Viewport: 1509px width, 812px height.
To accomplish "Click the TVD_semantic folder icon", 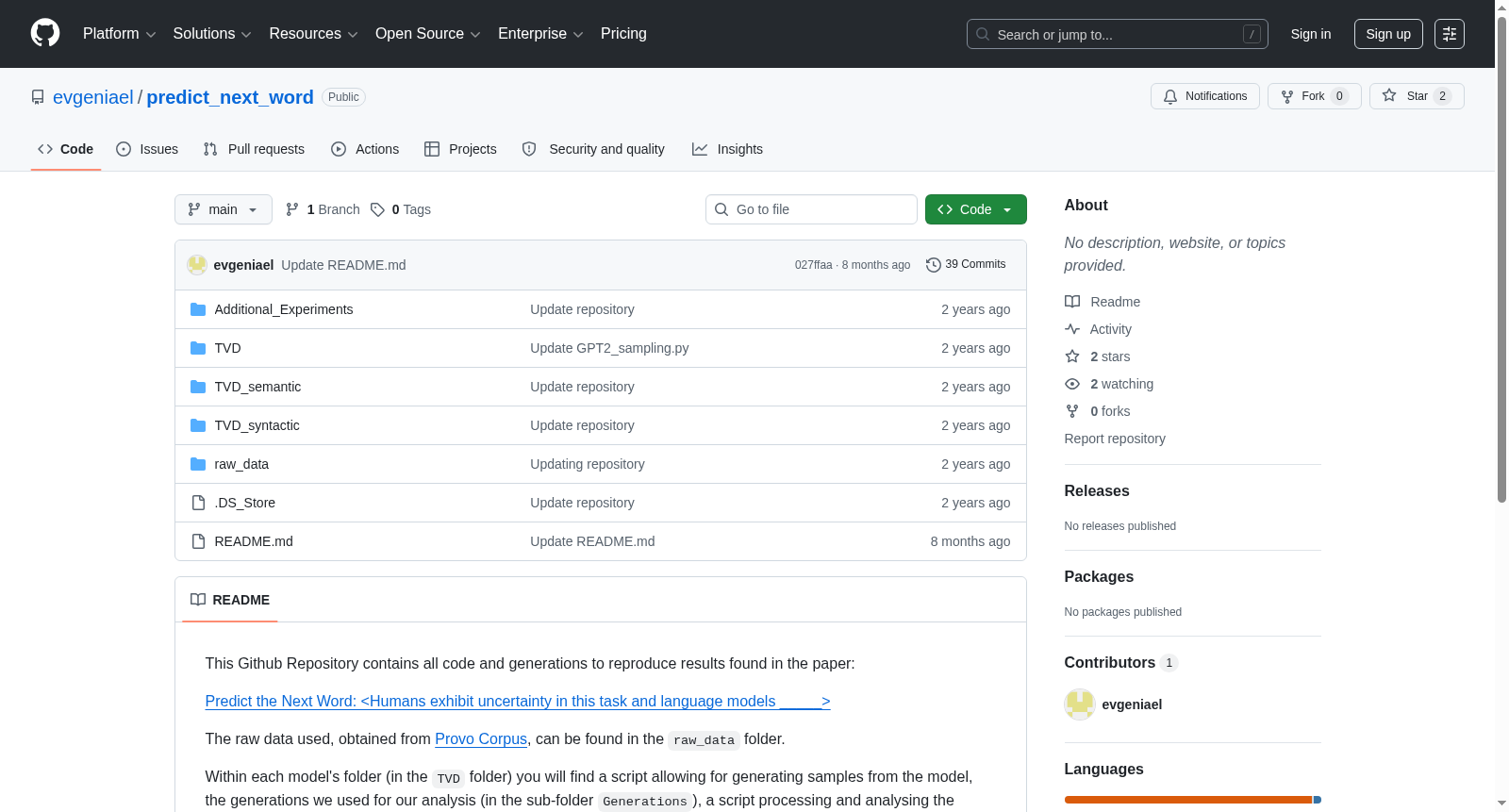I will tap(198, 387).
